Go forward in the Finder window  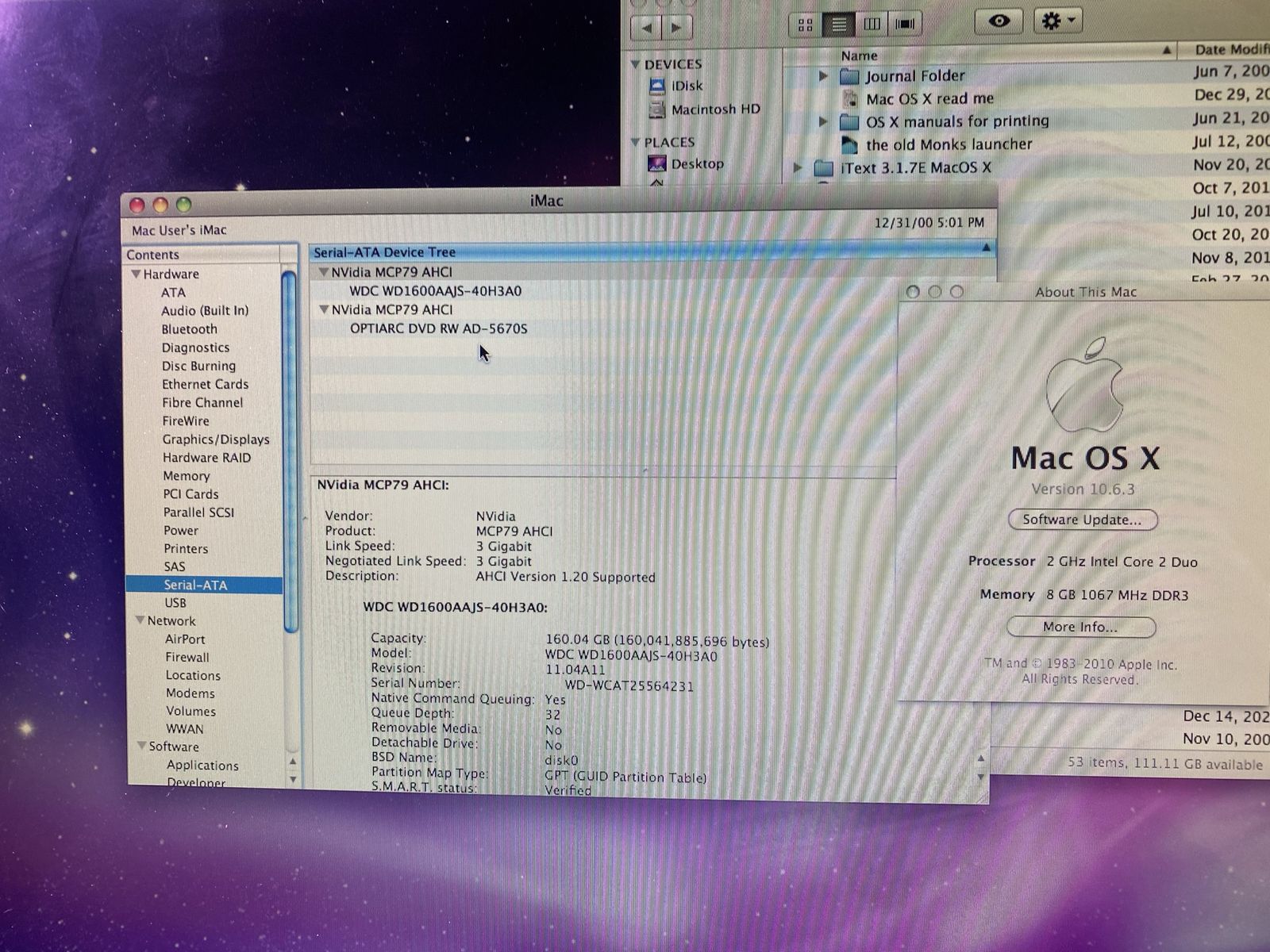pyautogui.click(x=676, y=27)
